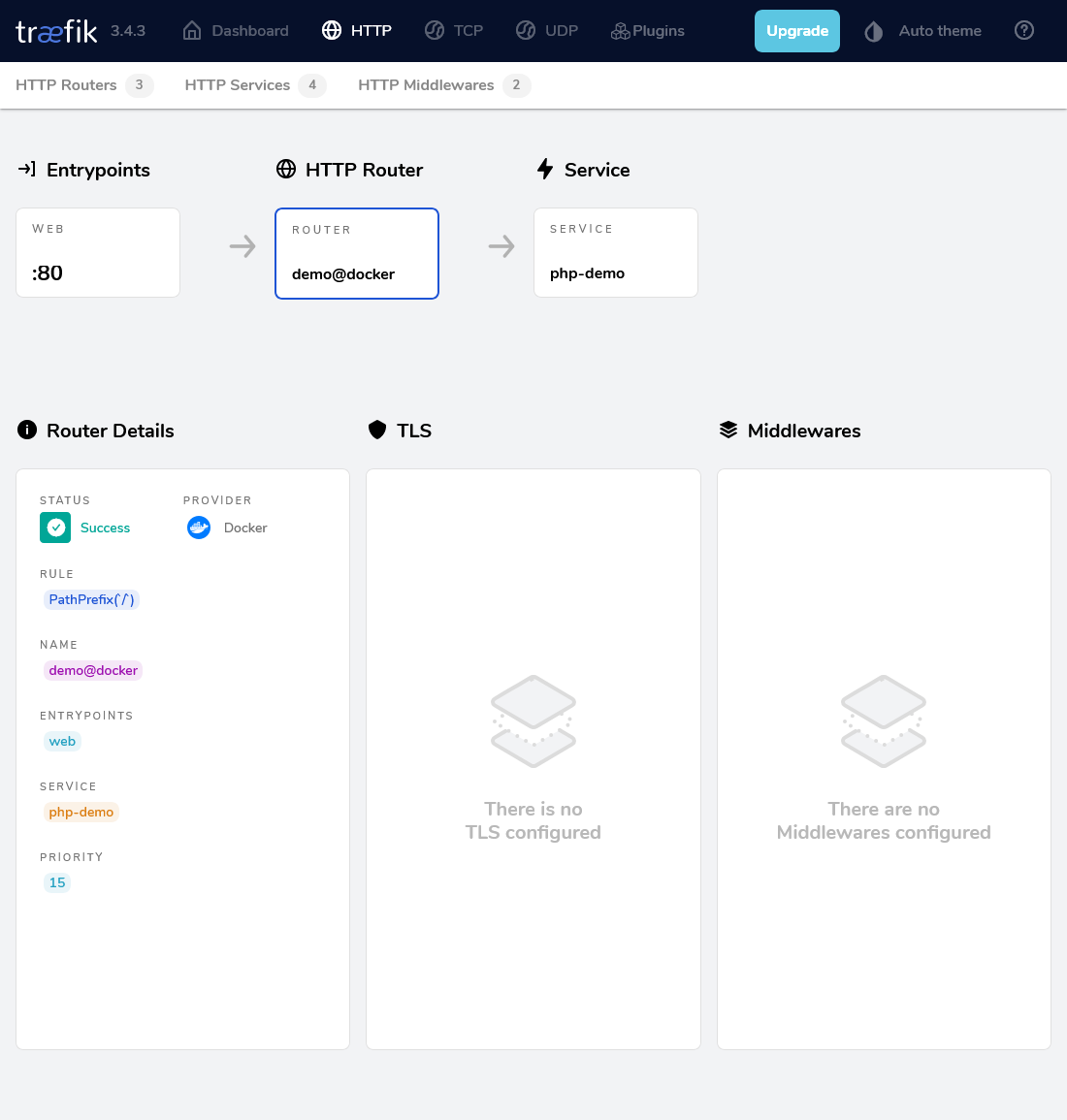Click the web entrypoint :80 card
This screenshot has width=1067, height=1120.
pos(98,252)
